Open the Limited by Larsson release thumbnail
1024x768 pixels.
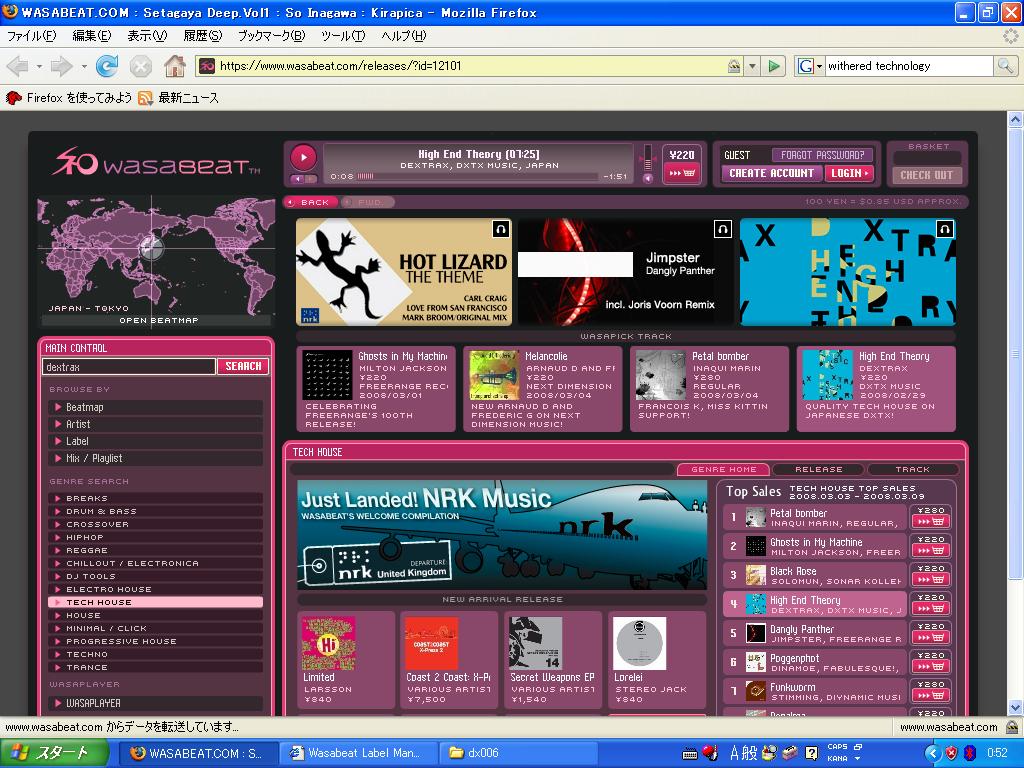(x=328, y=643)
